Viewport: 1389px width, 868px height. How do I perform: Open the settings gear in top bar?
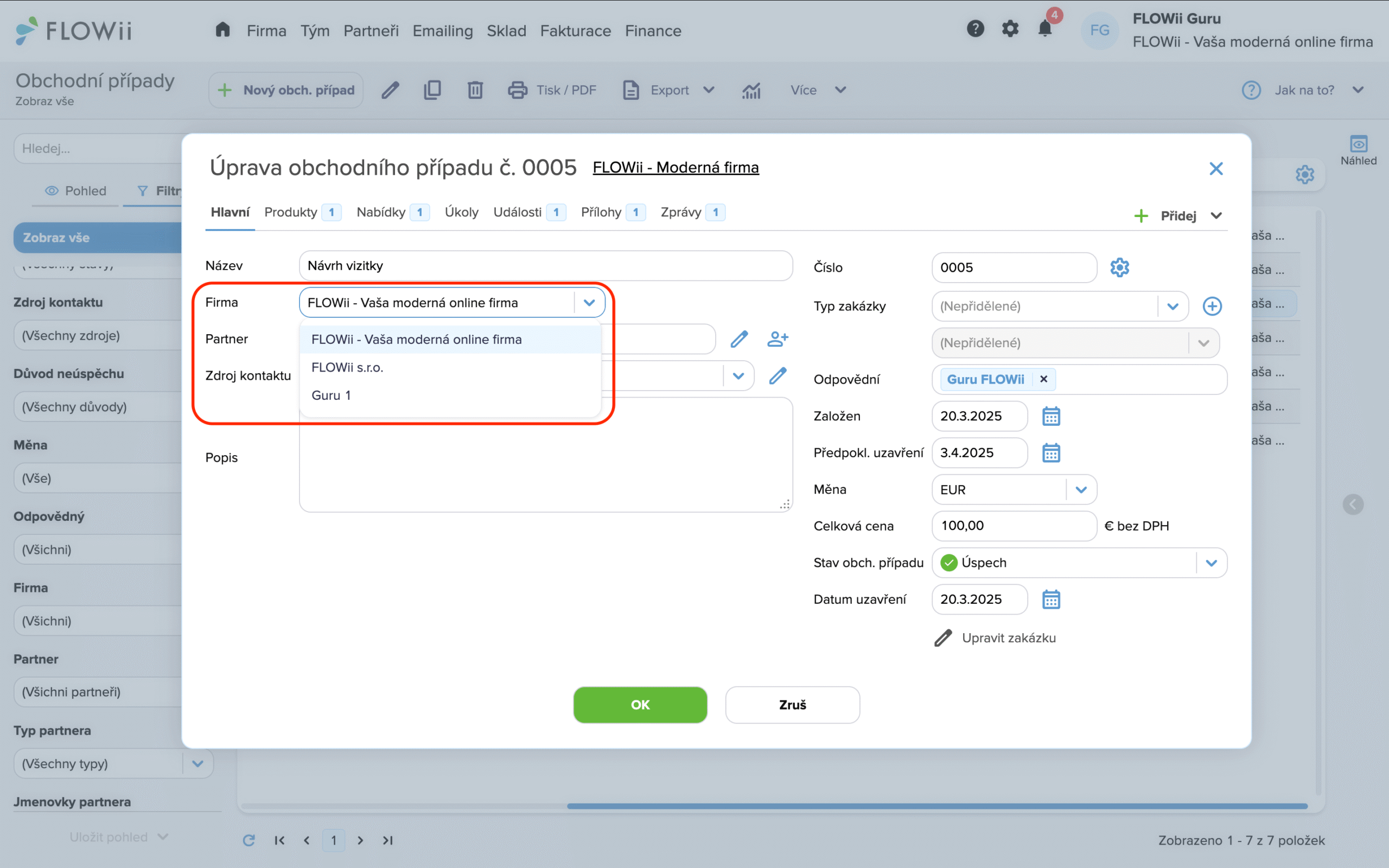tap(1010, 29)
